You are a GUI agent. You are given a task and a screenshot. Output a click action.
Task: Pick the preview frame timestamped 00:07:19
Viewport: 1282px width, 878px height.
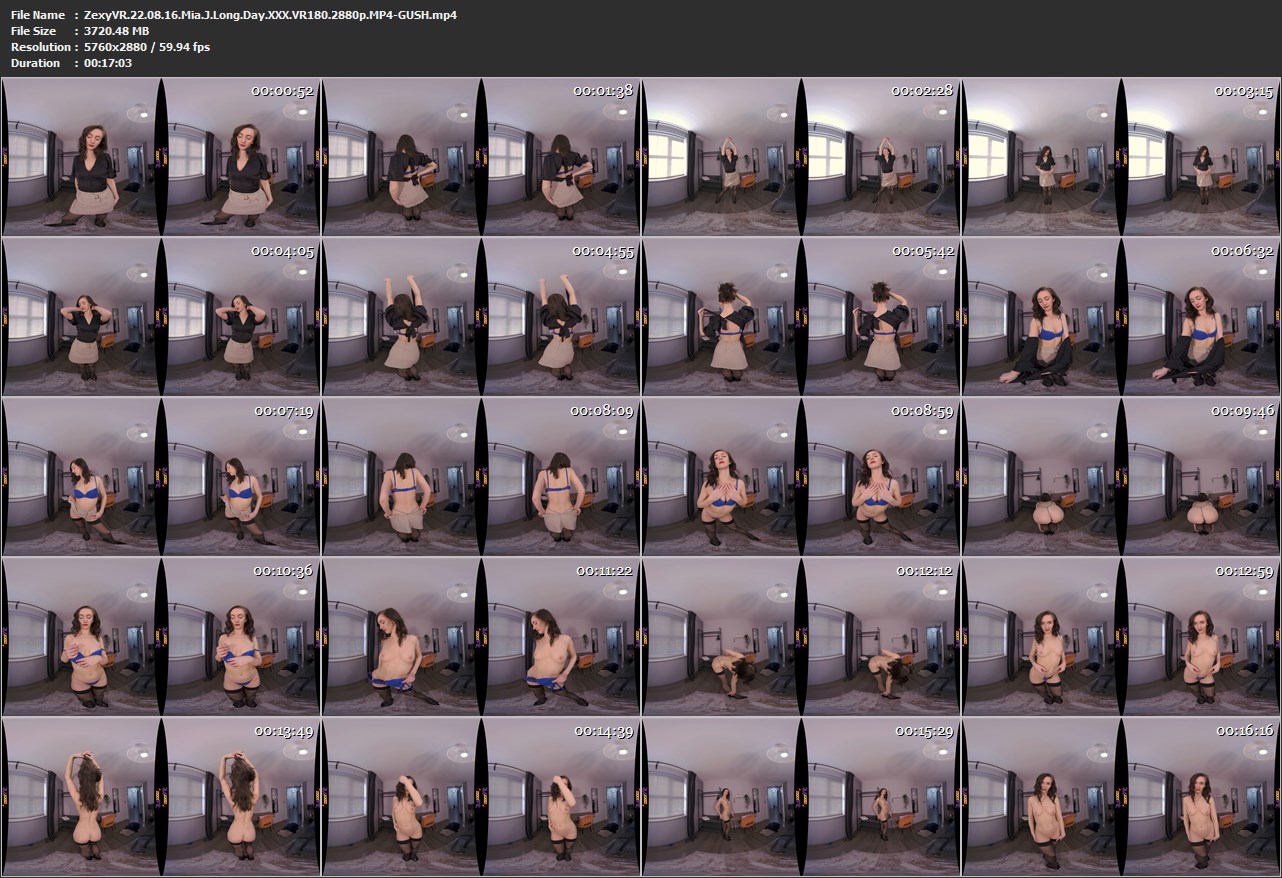point(161,477)
